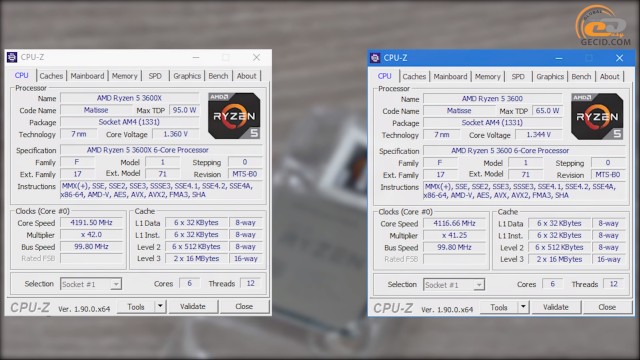
Task: Expand the Socket #1 selection dropdown in left window
Action: [116, 284]
